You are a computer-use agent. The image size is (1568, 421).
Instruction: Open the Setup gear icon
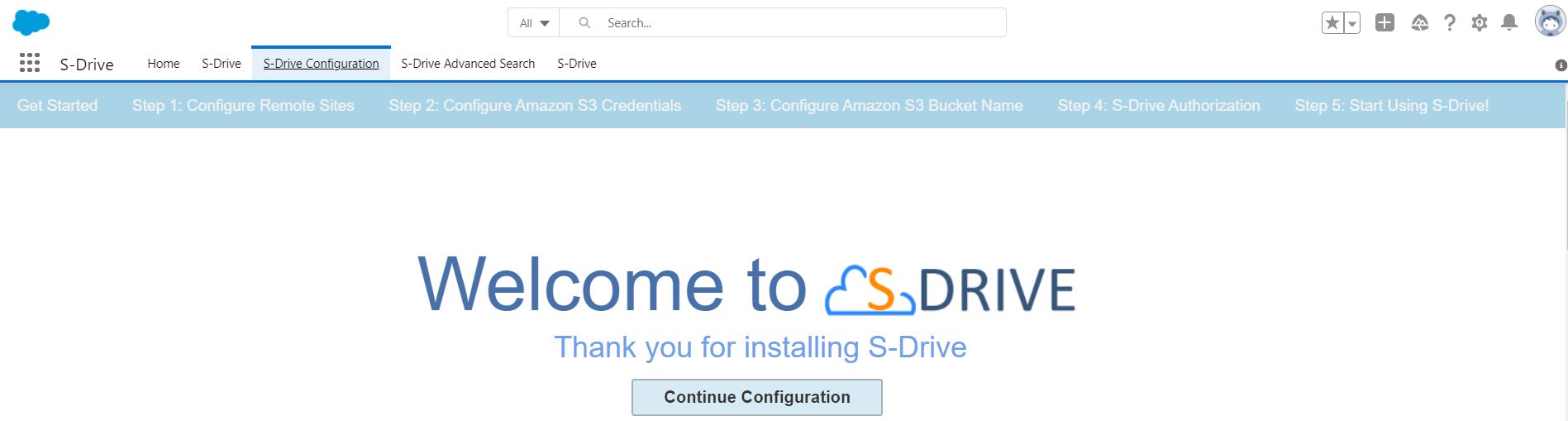point(1480,23)
